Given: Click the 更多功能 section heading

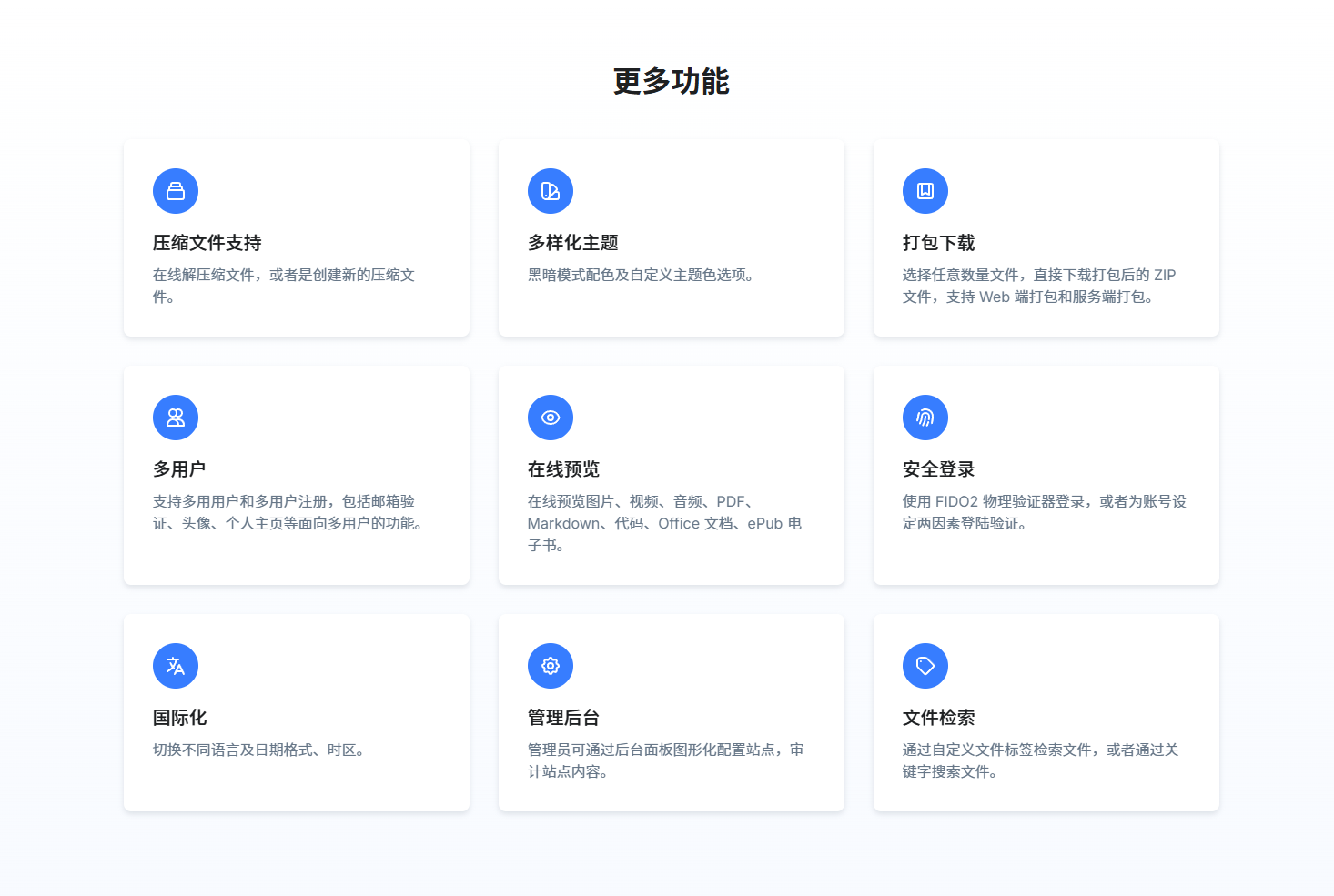Looking at the screenshot, I should point(672,81).
